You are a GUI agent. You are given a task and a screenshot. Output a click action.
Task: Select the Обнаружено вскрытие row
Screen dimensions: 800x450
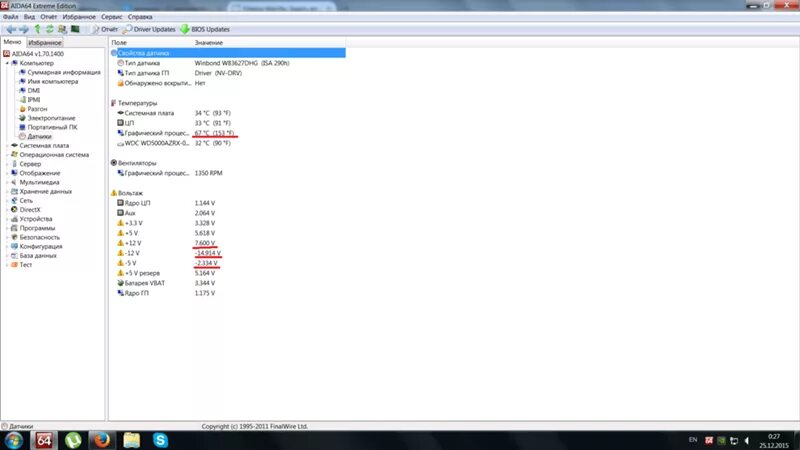tap(228, 83)
